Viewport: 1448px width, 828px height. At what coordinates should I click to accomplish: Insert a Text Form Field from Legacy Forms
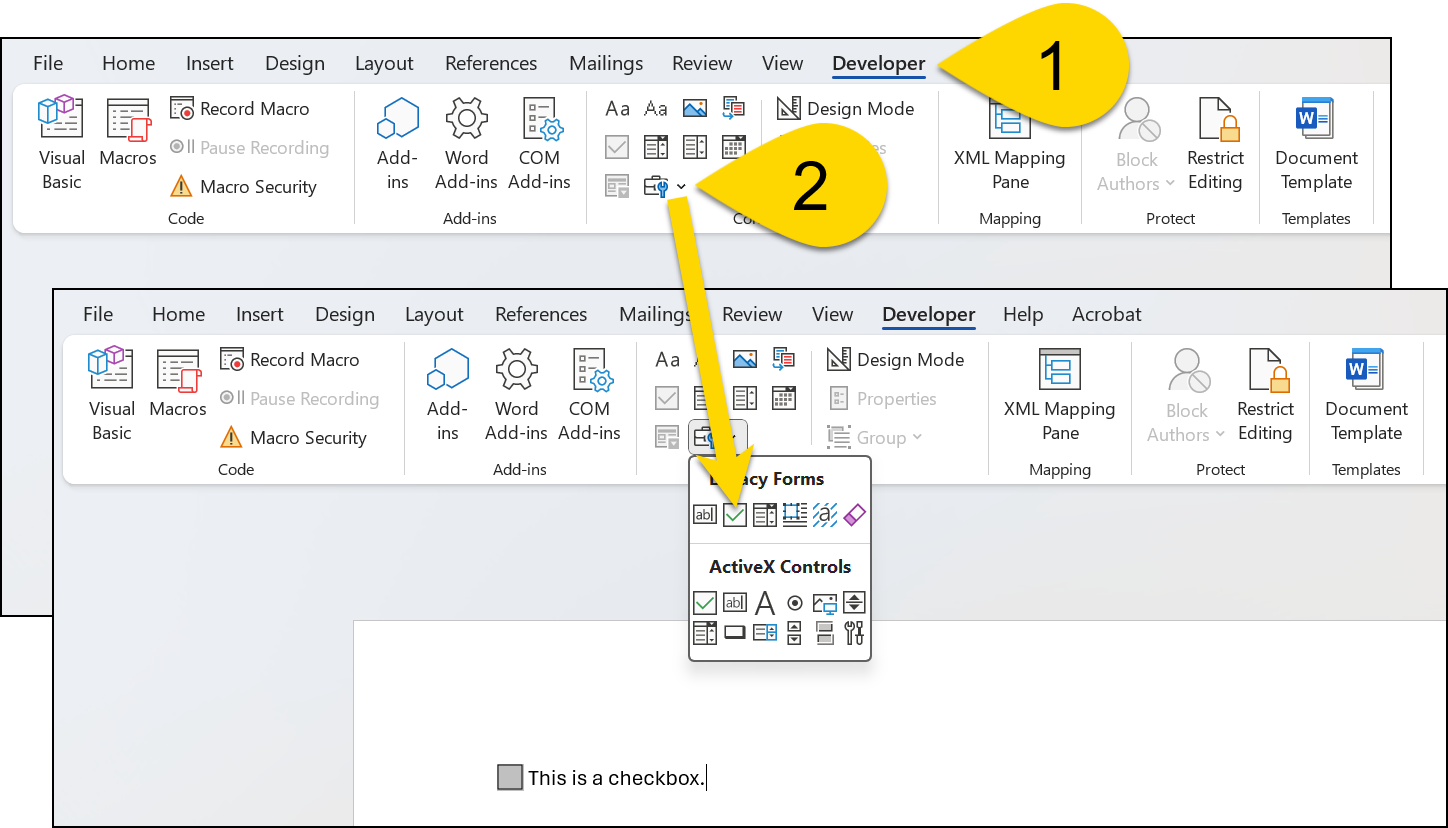[x=705, y=514]
